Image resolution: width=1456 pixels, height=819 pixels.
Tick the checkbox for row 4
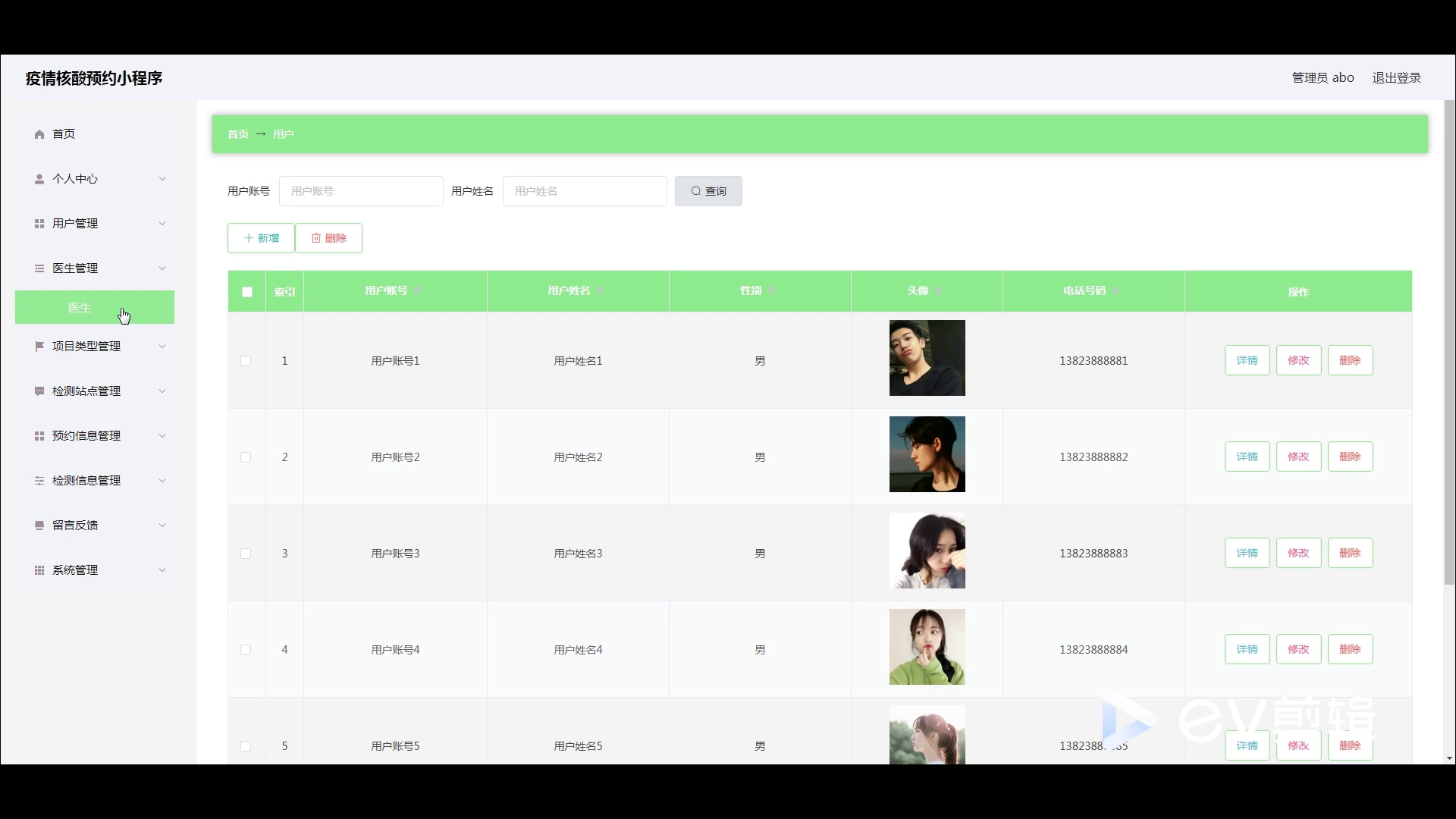pos(246,650)
